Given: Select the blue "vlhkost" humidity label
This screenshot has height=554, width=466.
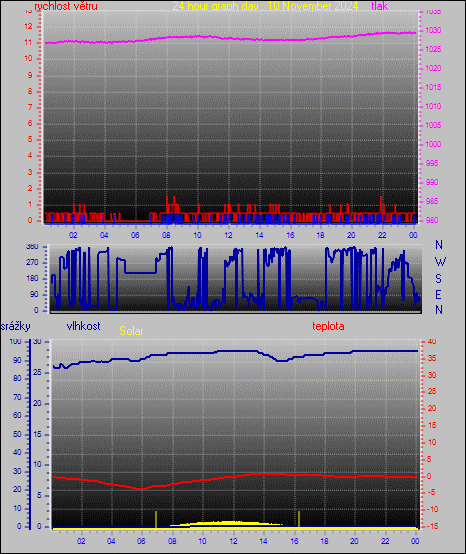Looking at the screenshot, I should 83,326.
